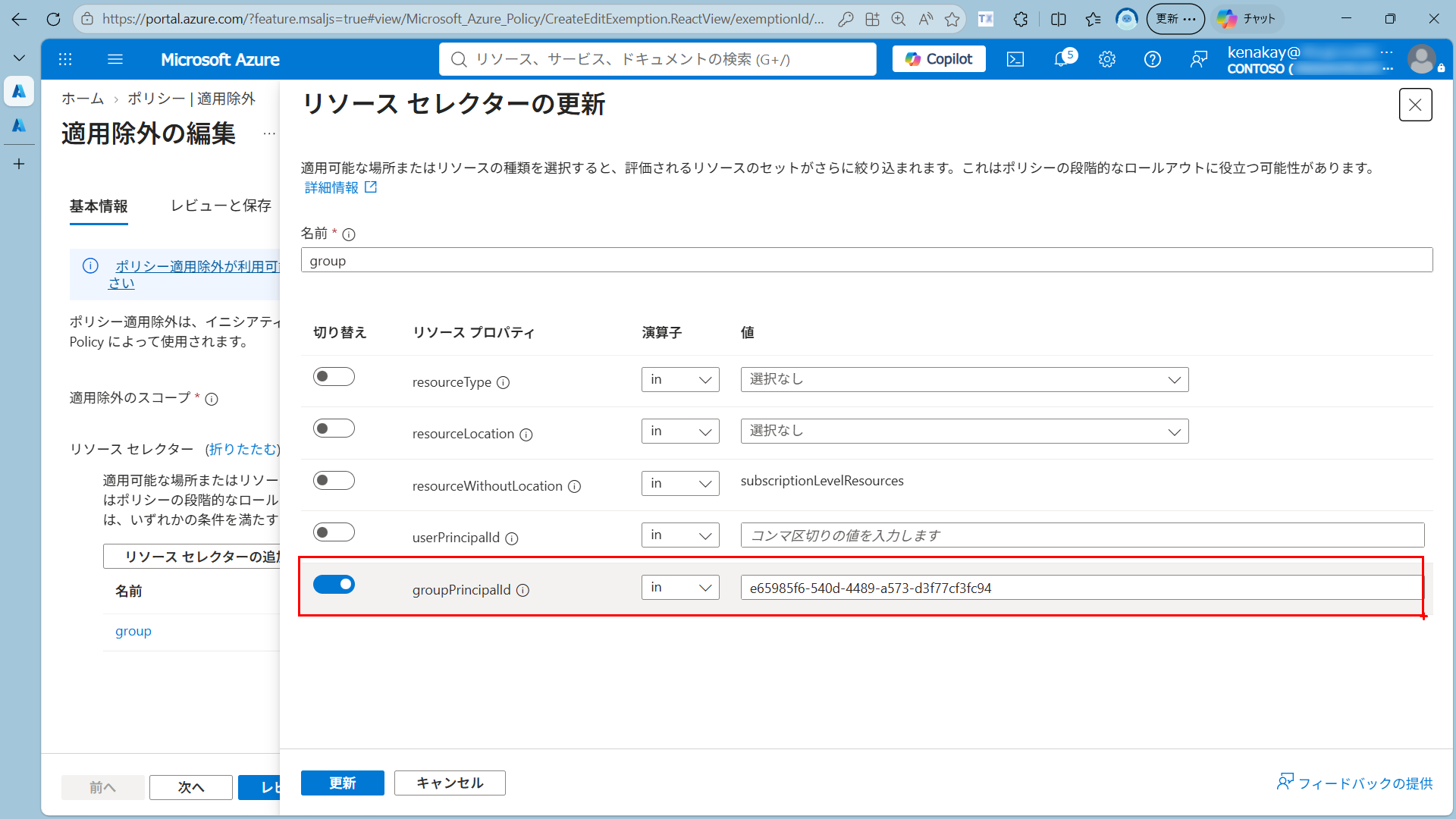Screen dimensions: 1456x819
Task: Focus the 名前 input containing group
Action: (x=867, y=260)
